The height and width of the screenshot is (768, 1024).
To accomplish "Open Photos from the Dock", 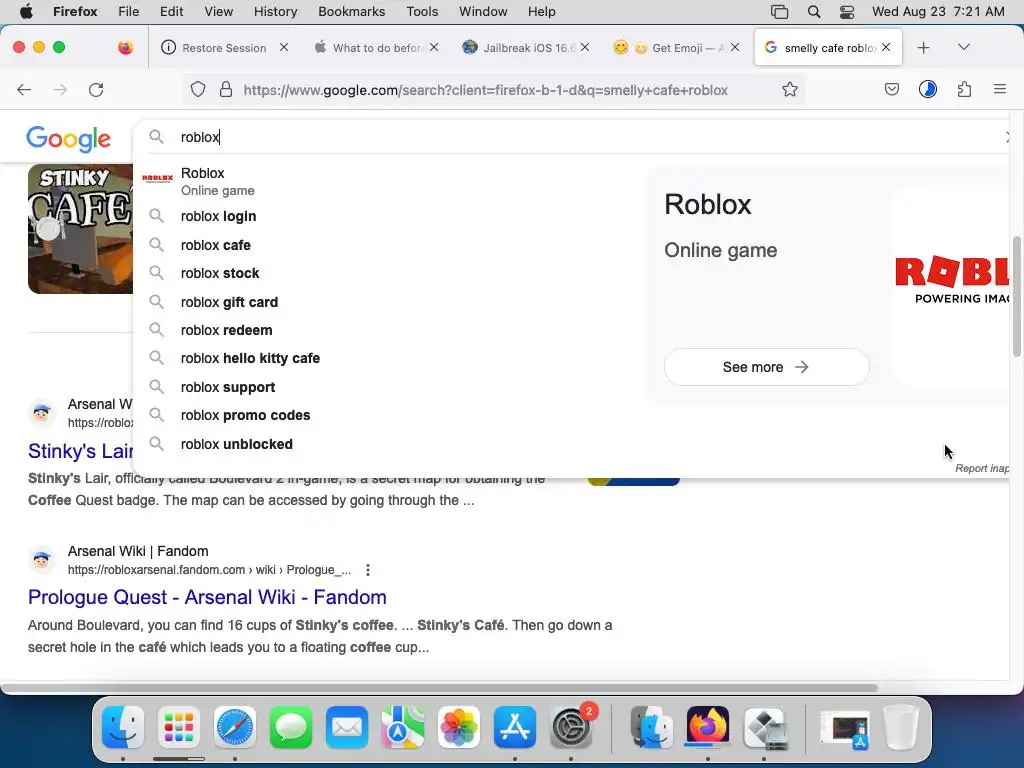I will (x=459, y=727).
